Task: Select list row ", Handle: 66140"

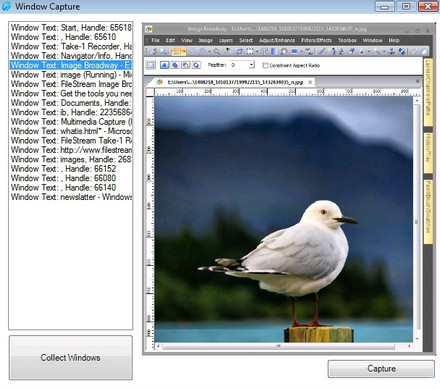Action: [x=71, y=187]
